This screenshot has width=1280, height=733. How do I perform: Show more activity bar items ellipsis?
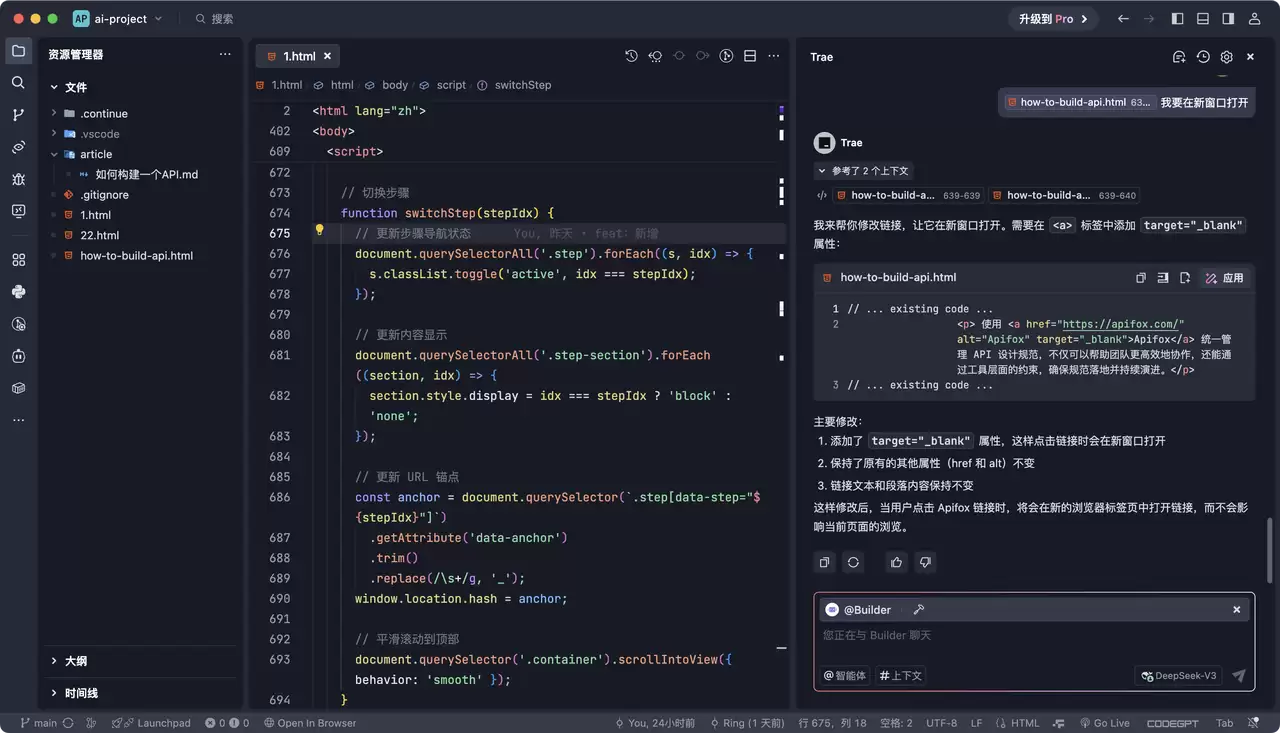[18, 420]
